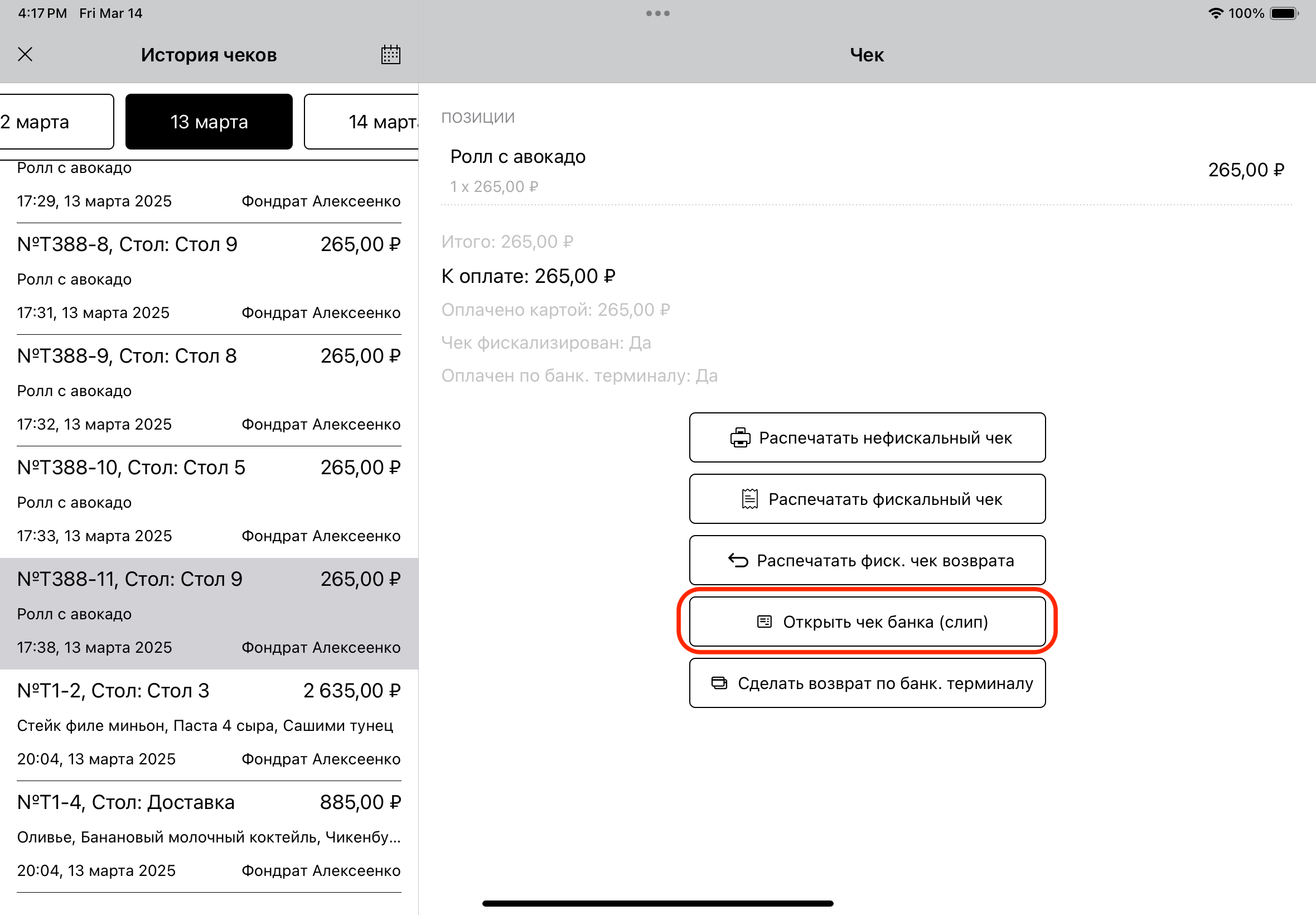1316x915 pixels.
Task: Tap the Wi-Fi status icon
Action: tap(1215, 13)
